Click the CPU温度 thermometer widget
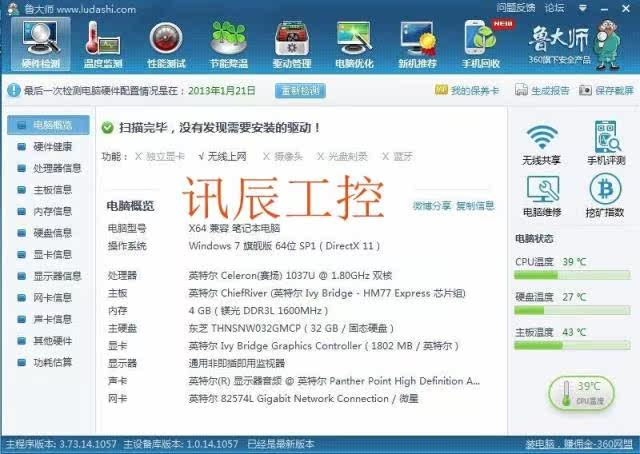This screenshot has height=454, width=640. [582, 393]
